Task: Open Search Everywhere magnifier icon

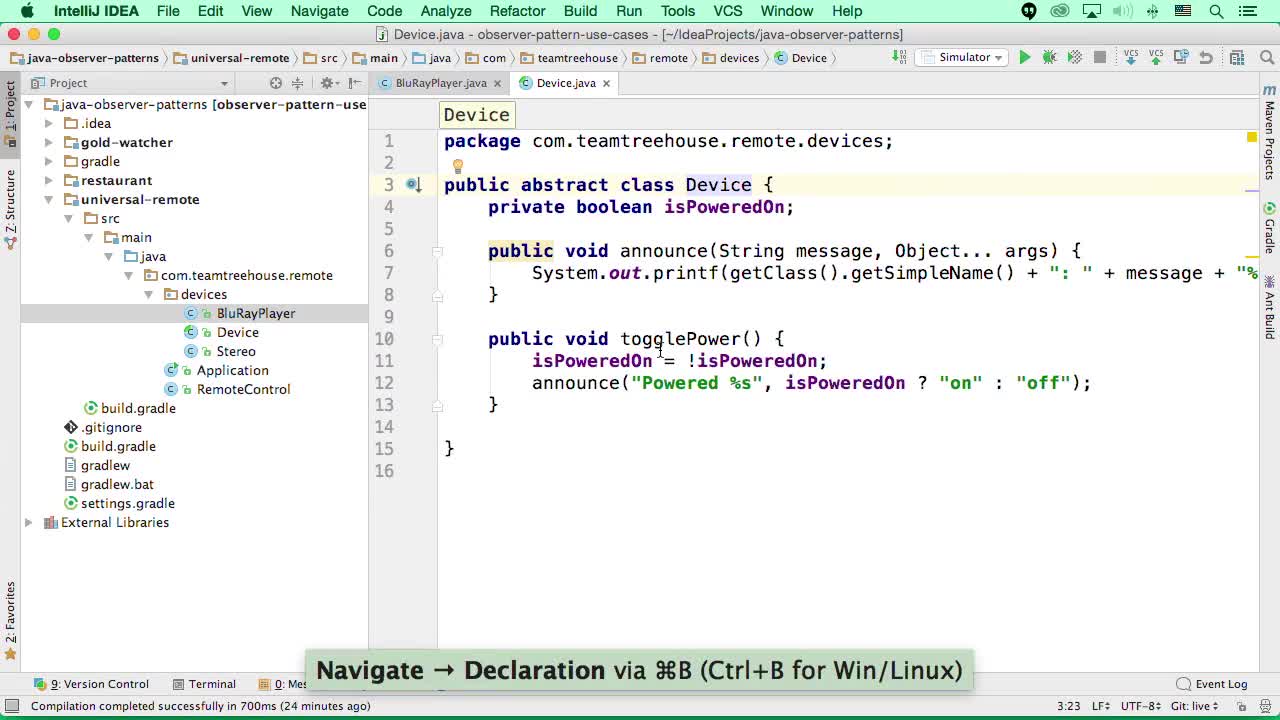Action: (x=1265, y=57)
